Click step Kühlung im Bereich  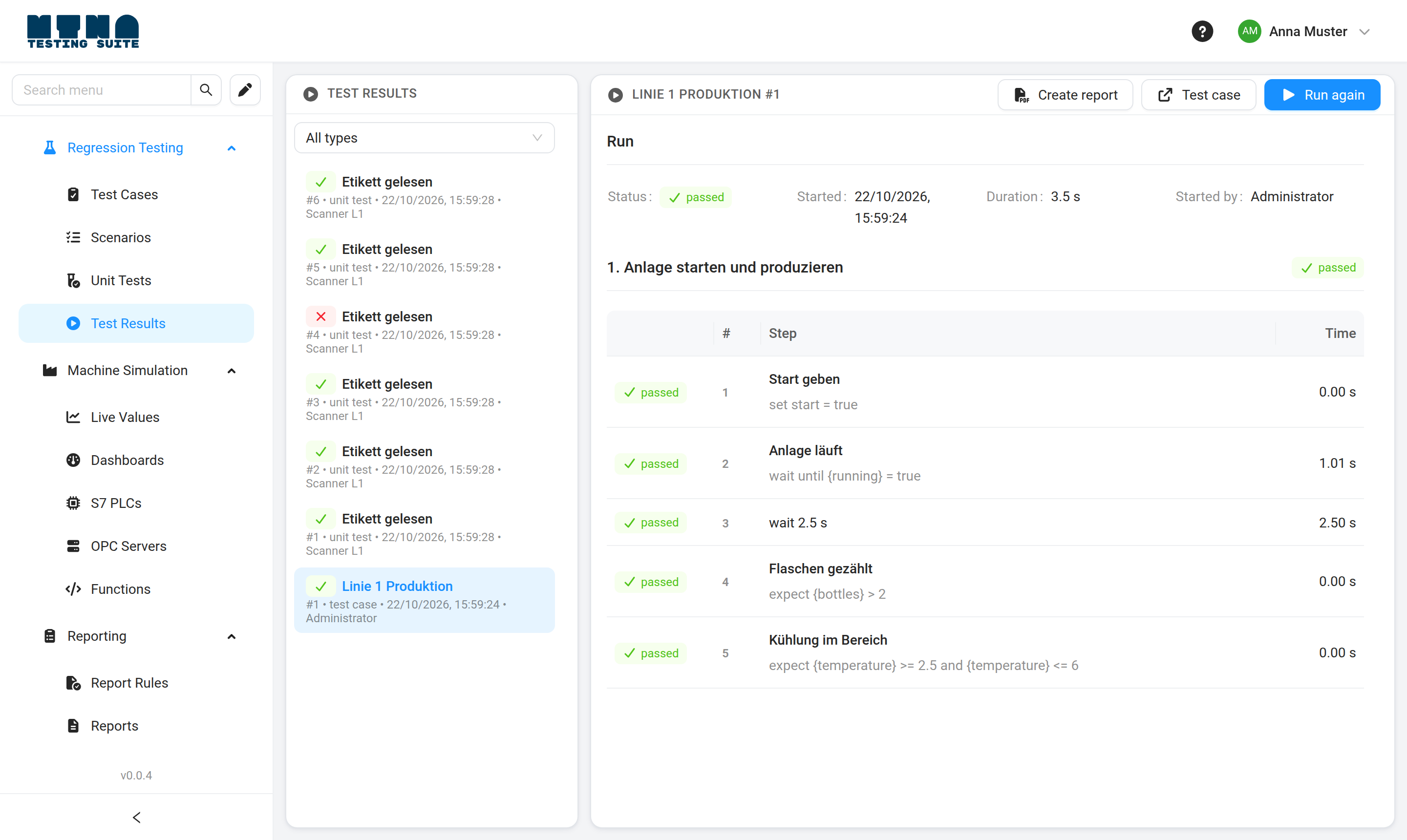pos(985,653)
